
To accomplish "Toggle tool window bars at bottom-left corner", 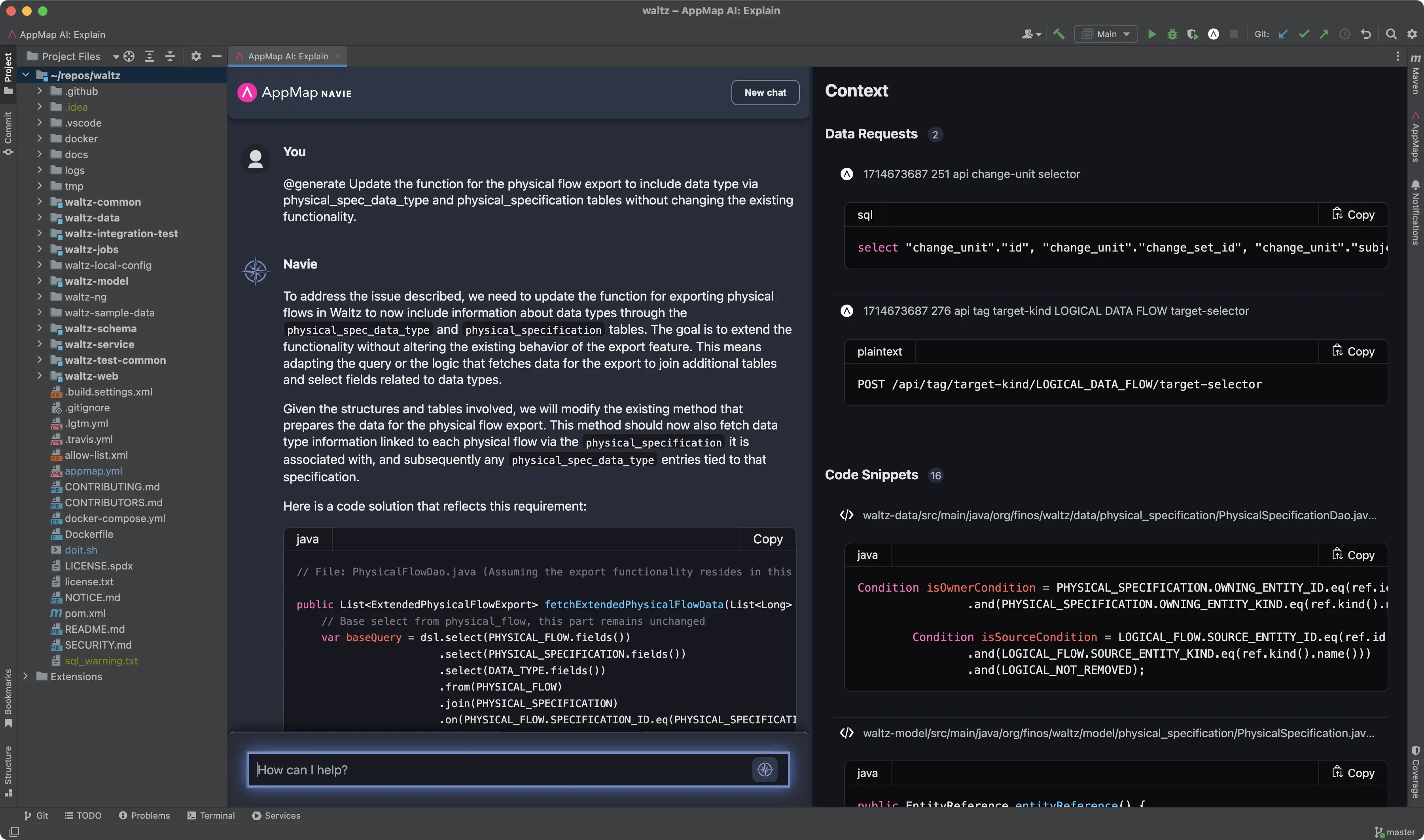I will click(x=14, y=832).
